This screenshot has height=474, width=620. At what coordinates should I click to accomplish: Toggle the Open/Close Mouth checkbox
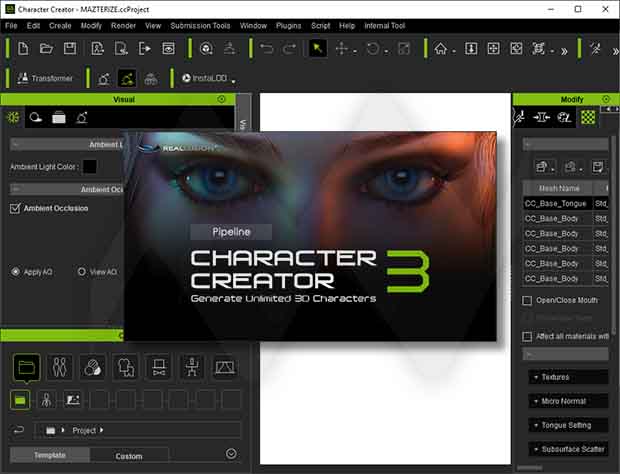[x=527, y=300]
